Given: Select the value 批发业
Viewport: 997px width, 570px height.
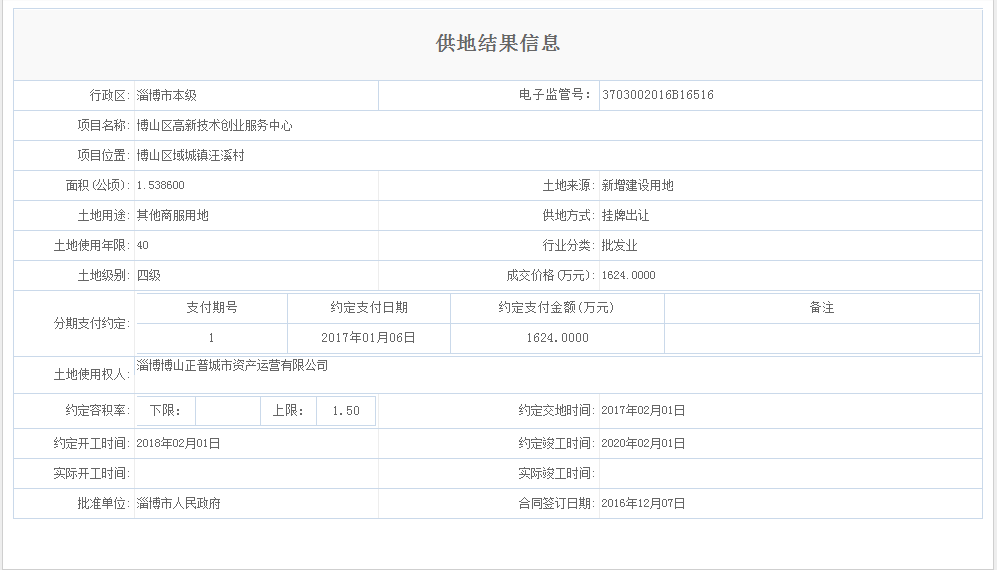Looking at the screenshot, I should pos(619,245).
